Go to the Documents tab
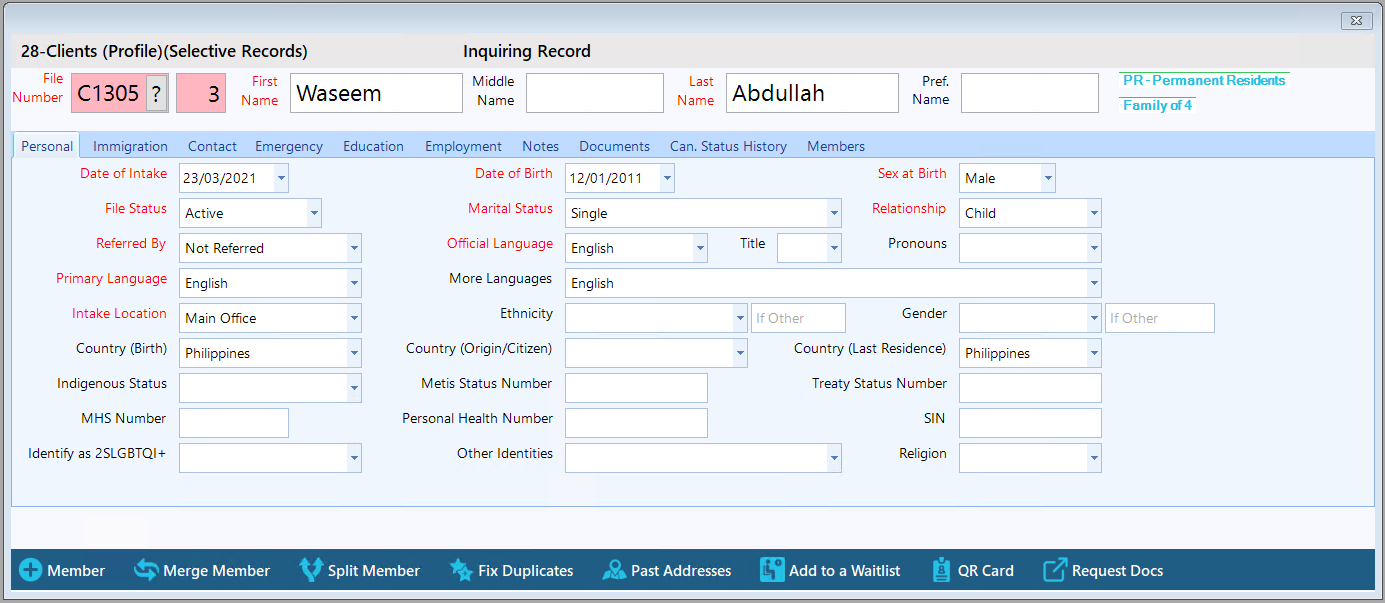The height and width of the screenshot is (603, 1385). click(x=614, y=146)
